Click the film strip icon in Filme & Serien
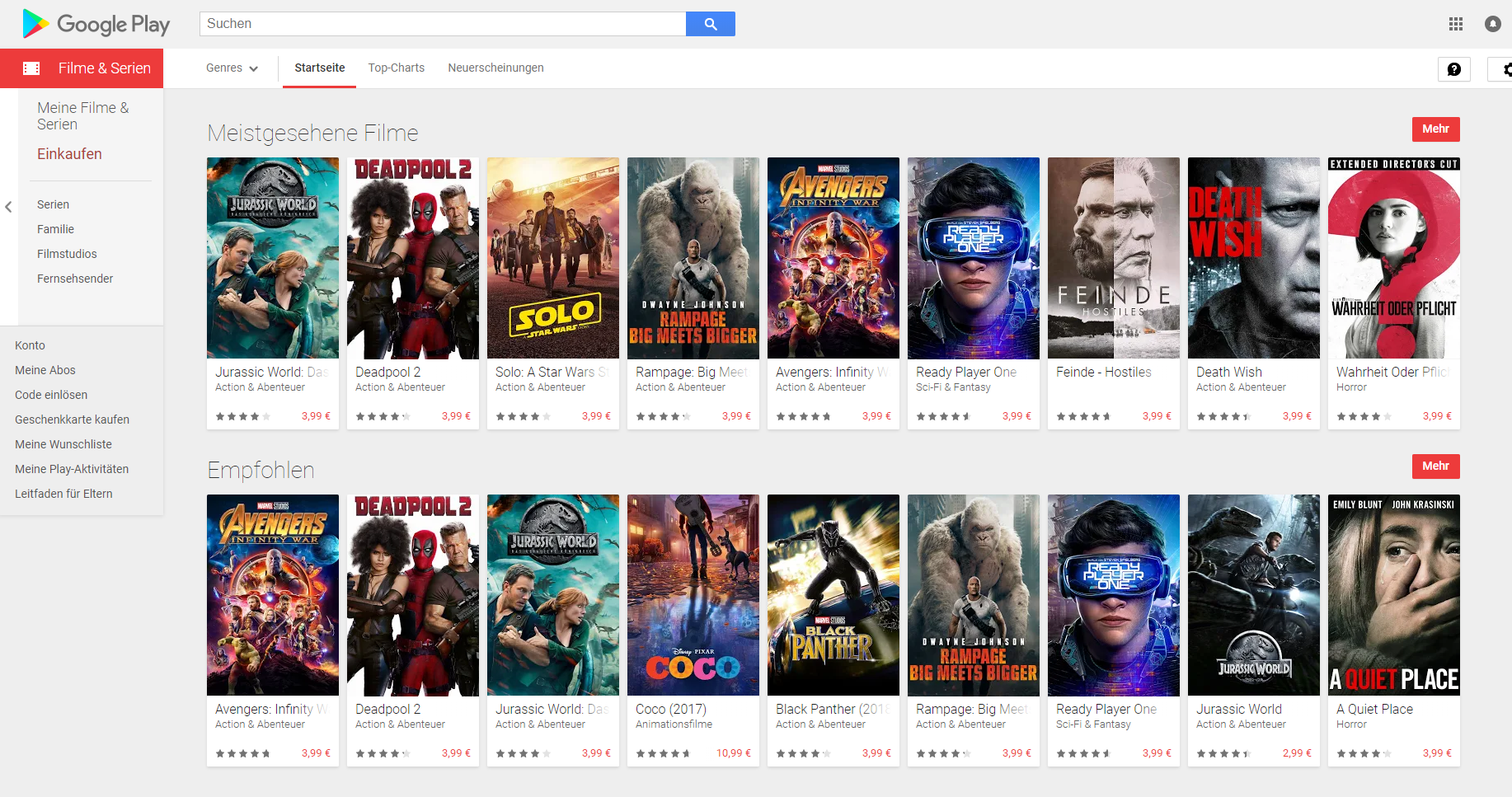This screenshot has width=1512, height=797. point(31,68)
